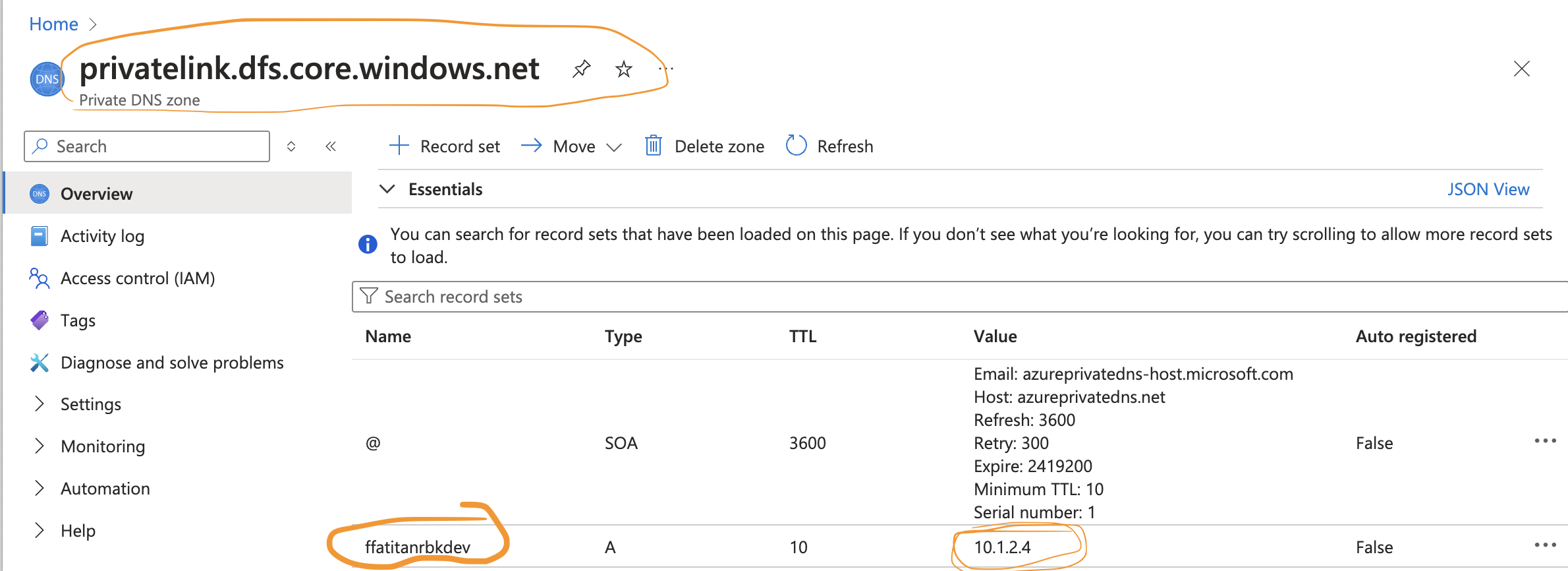1568x571 pixels.
Task: Click the magnifier icon in sidebar search
Action: click(x=41, y=146)
